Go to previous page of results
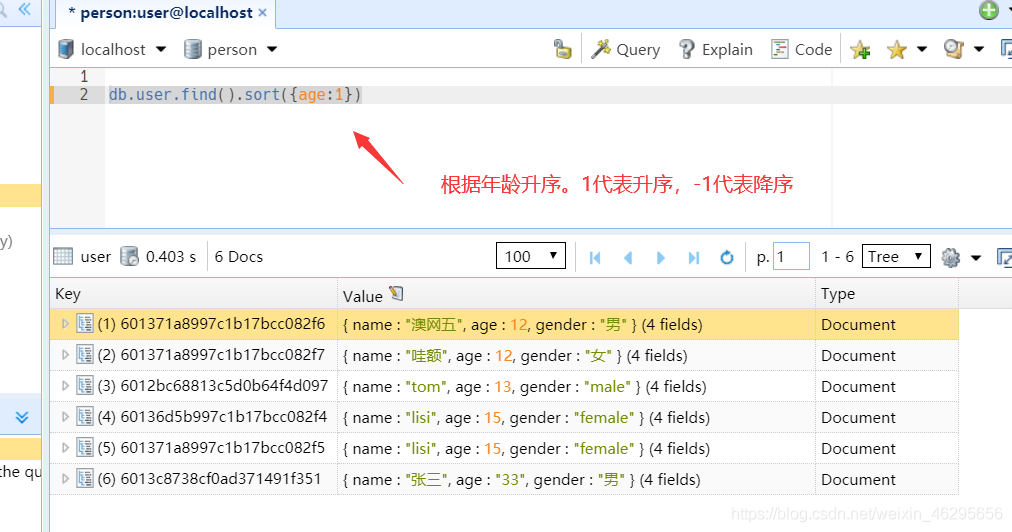 coord(628,258)
